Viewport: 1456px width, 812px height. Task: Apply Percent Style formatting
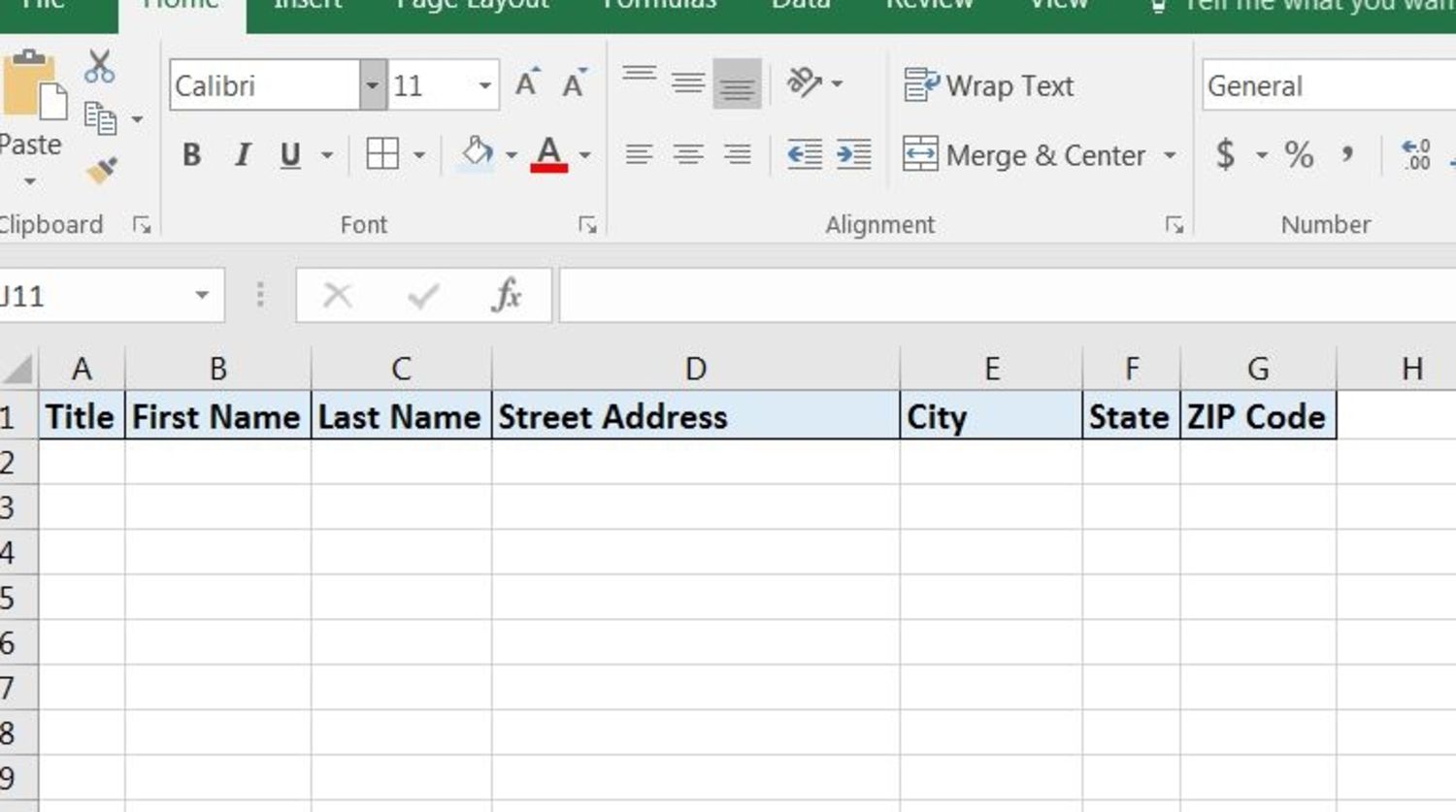pos(1301,153)
